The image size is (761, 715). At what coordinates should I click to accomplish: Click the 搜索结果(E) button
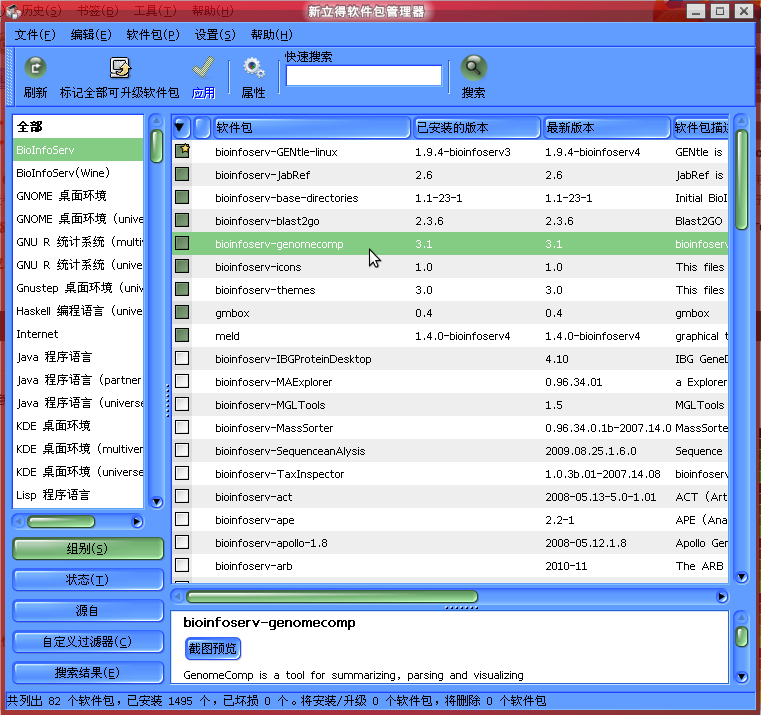[x=87, y=673]
